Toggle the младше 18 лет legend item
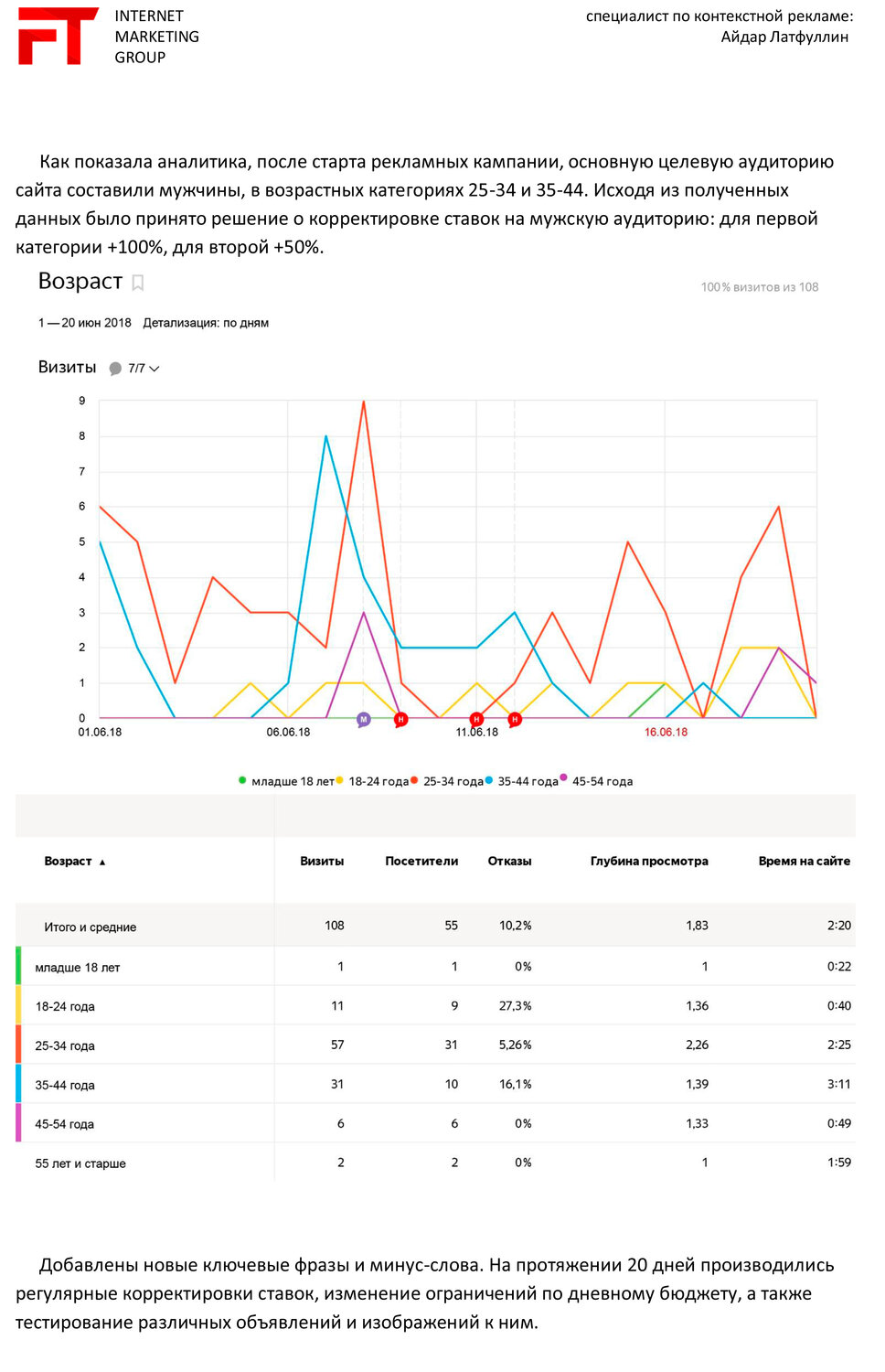Viewport: 885px width, 1372px height. tap(287, 781)
